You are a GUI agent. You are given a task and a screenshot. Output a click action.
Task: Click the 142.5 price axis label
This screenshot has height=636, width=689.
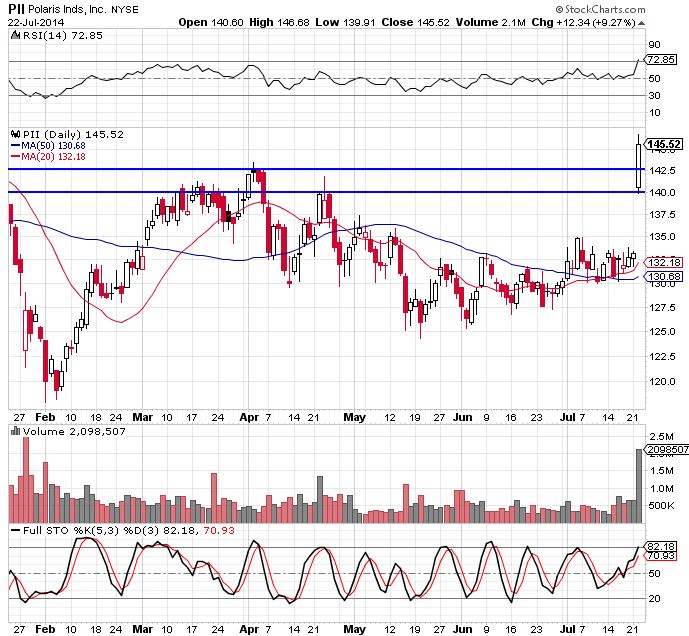tap(662, 170)
